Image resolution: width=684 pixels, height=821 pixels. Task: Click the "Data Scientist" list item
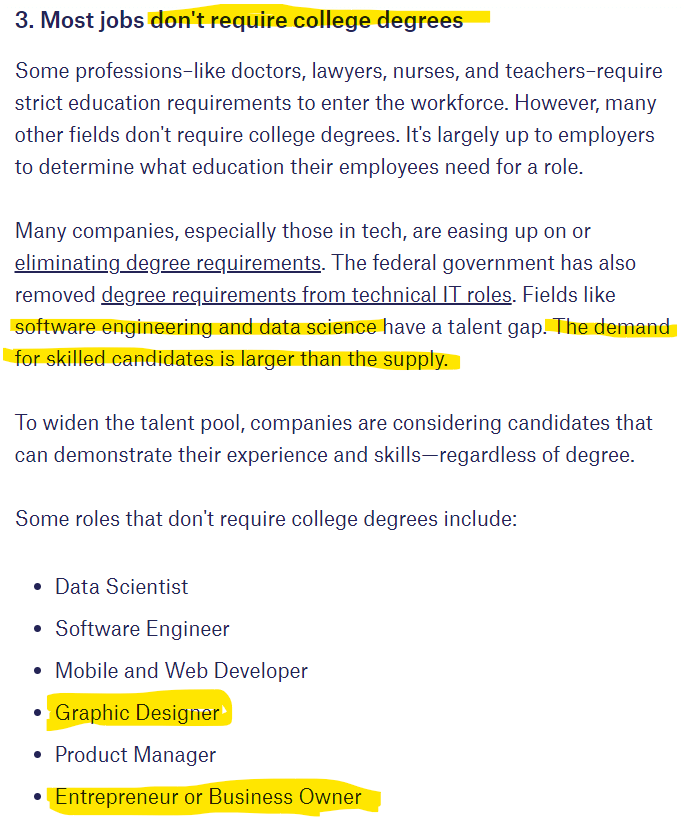pyautogui.click(x=121, y=587)
